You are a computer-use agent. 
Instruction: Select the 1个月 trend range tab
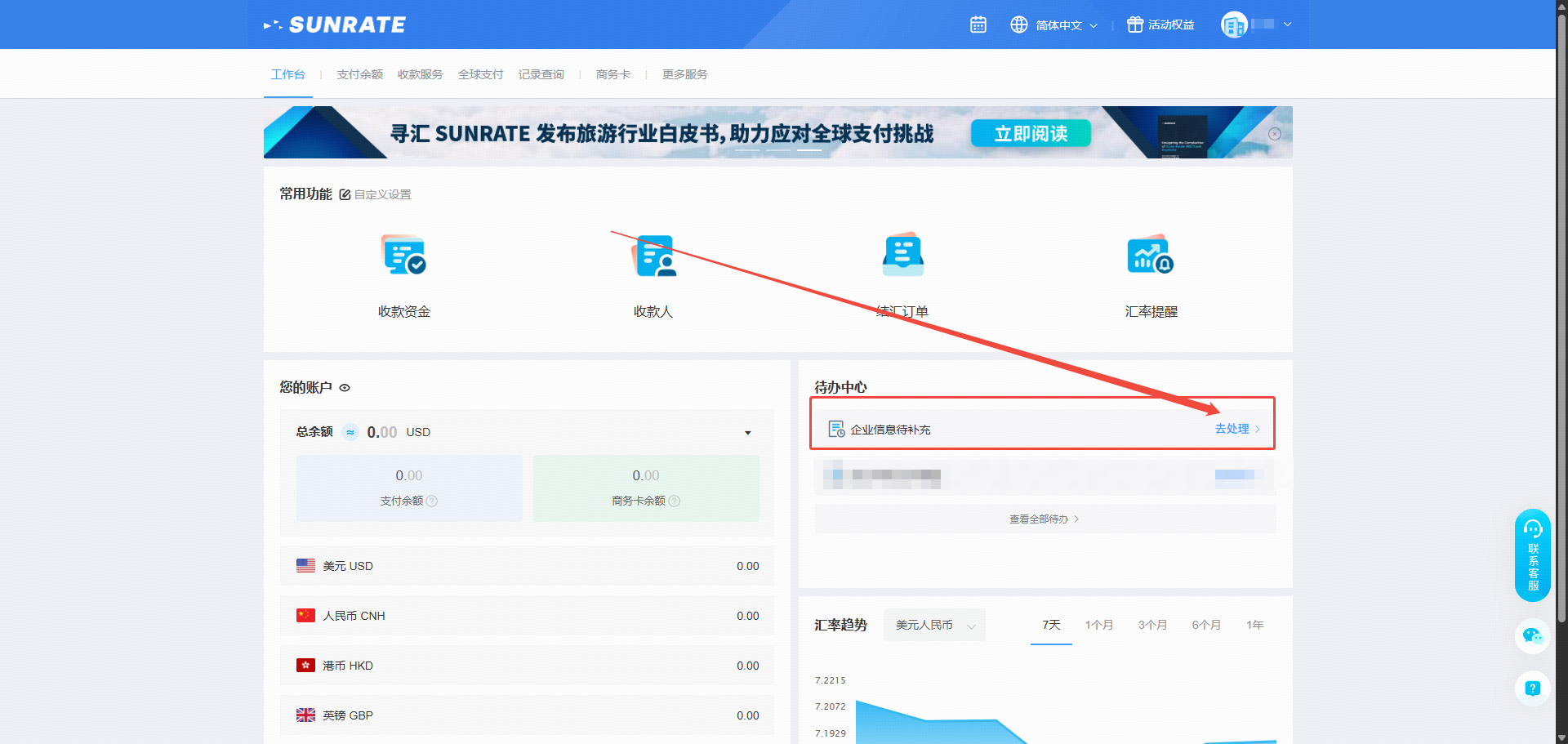pos(1098,625)
